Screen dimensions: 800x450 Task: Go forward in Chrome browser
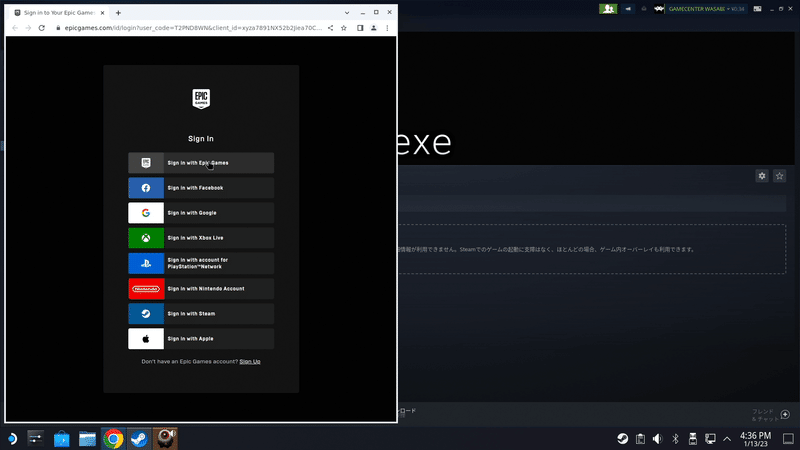pos(28,28)
